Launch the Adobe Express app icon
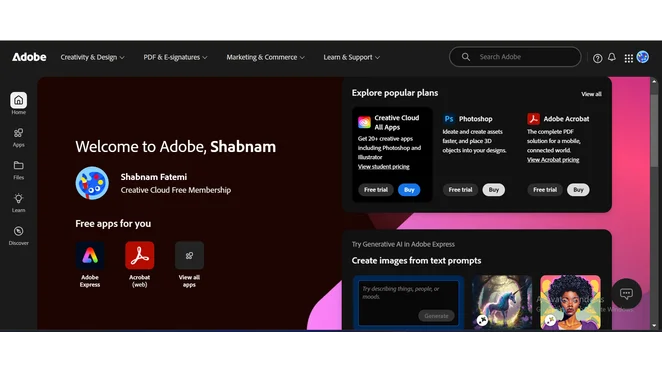 pos(90,255)
